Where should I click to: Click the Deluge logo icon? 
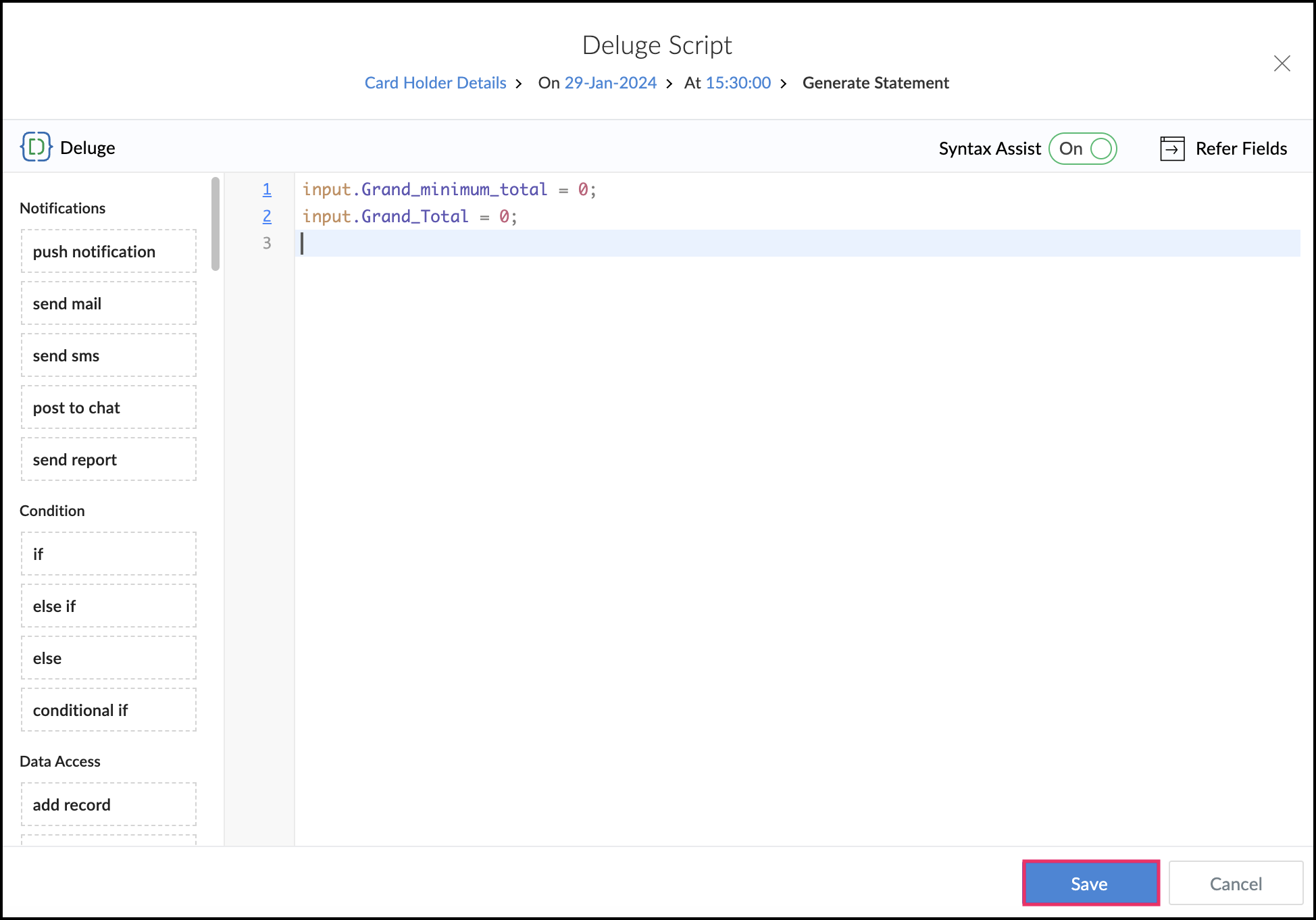[36, 147]
